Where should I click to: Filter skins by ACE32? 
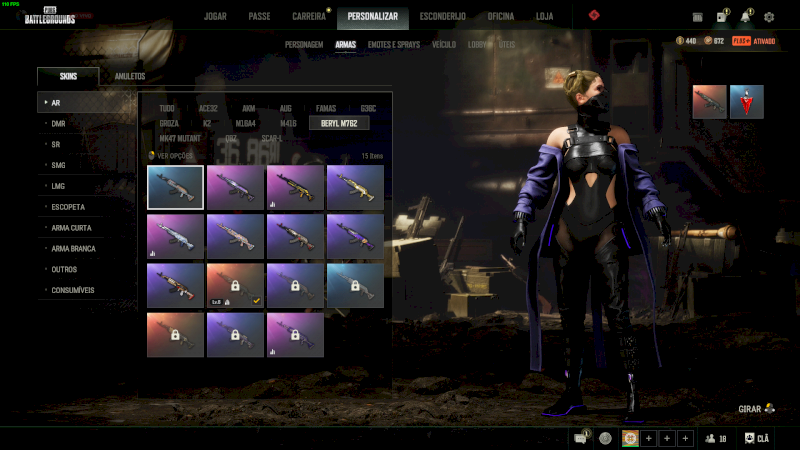click(x=208, y=108)
